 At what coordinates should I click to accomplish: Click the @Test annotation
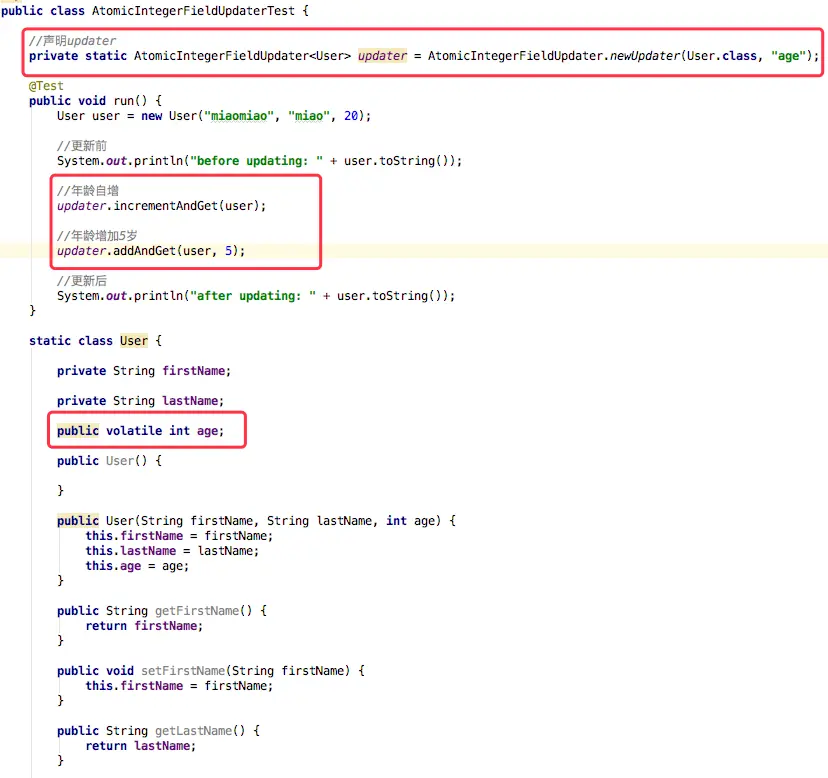click(x=46, y=86)
